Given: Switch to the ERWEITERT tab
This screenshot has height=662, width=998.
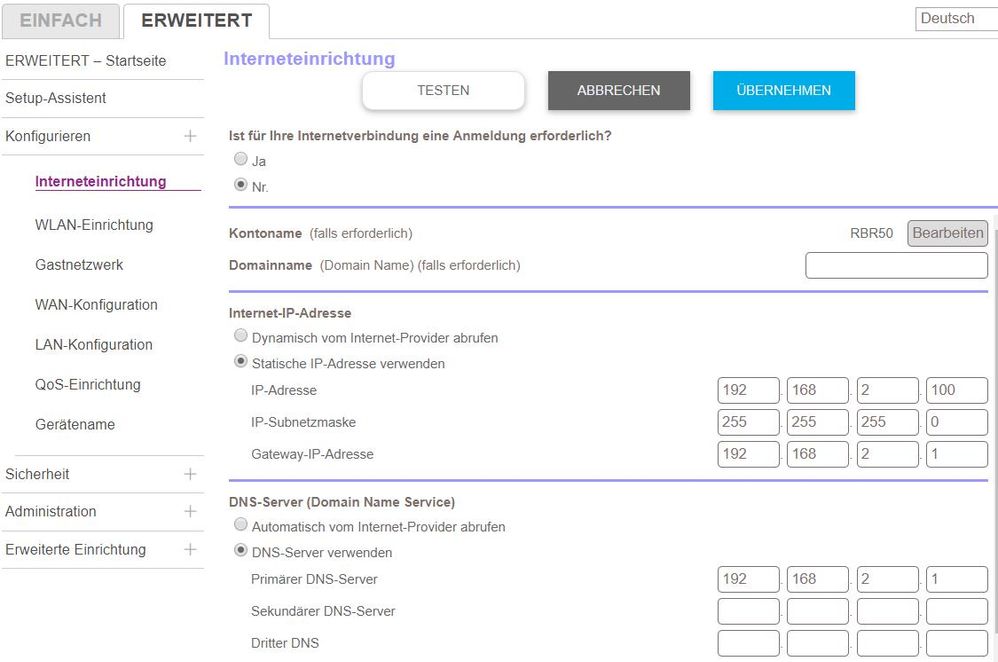Looking at the screenshot, I should tap(196, 20).
